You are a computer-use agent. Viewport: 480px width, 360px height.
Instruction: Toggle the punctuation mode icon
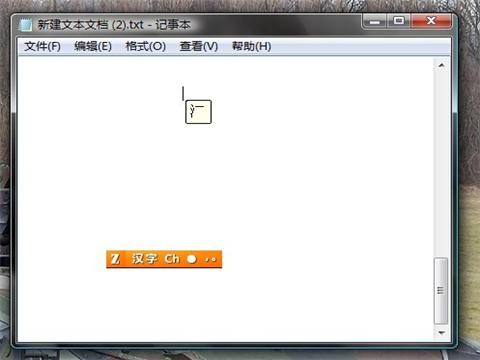tap(210, 259)
